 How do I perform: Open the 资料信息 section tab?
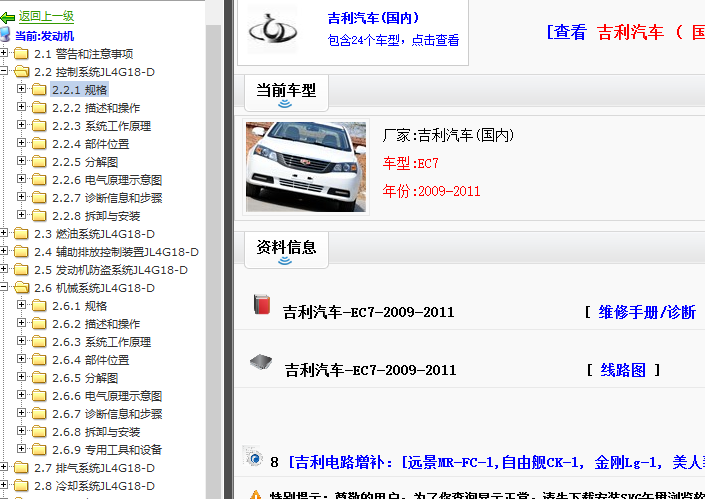click(286, 250)
